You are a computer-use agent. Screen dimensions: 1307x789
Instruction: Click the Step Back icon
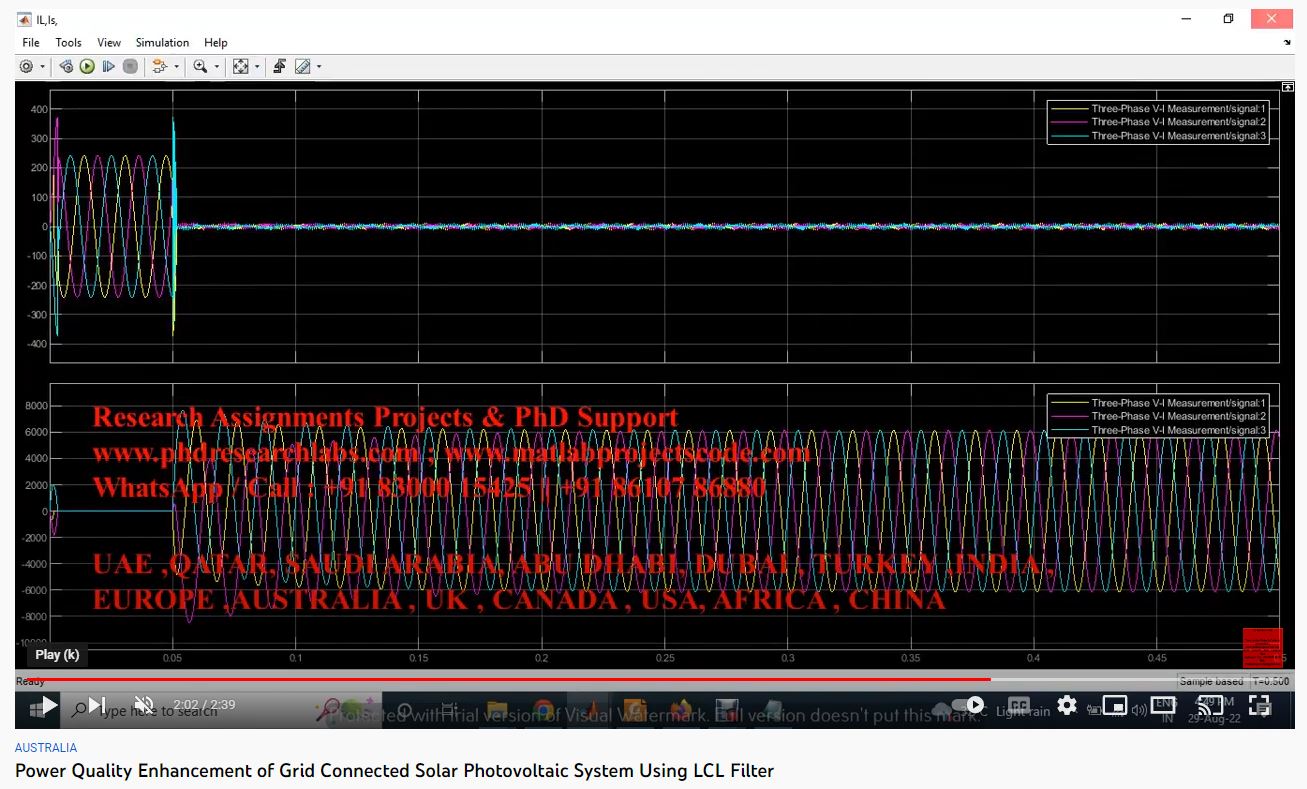66,67
